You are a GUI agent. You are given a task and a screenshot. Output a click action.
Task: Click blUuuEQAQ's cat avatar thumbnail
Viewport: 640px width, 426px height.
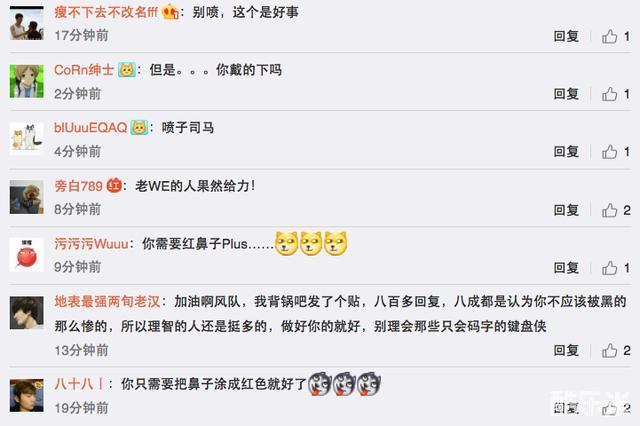[x=27, y=139]
